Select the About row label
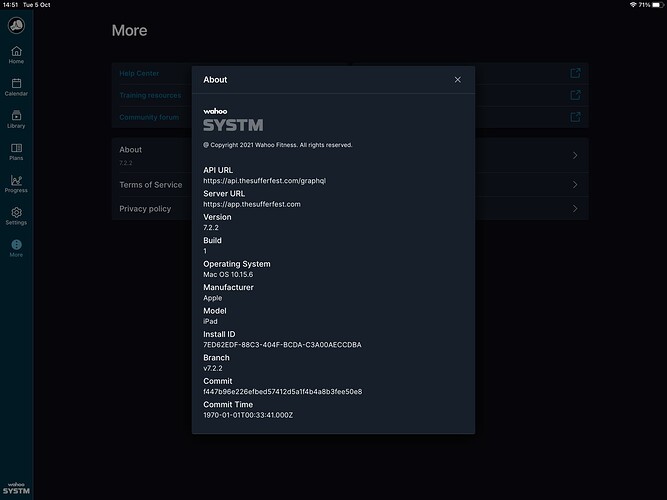Image resolution: width=667 pixels, height=500 pixels. click(131, 149)
